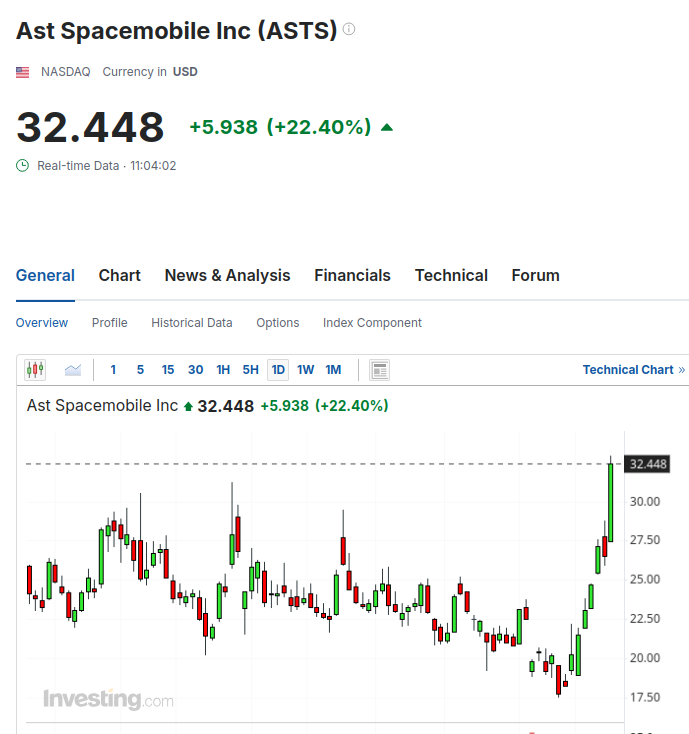
Task: Click the 17.50 price axis label
Action: click(x=645, y=697)
